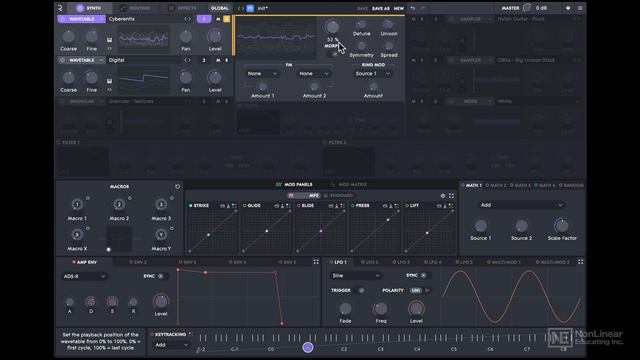The image size is (640, 360).
Task: Toggle the MORPH switch
Action: coord(334,53)
